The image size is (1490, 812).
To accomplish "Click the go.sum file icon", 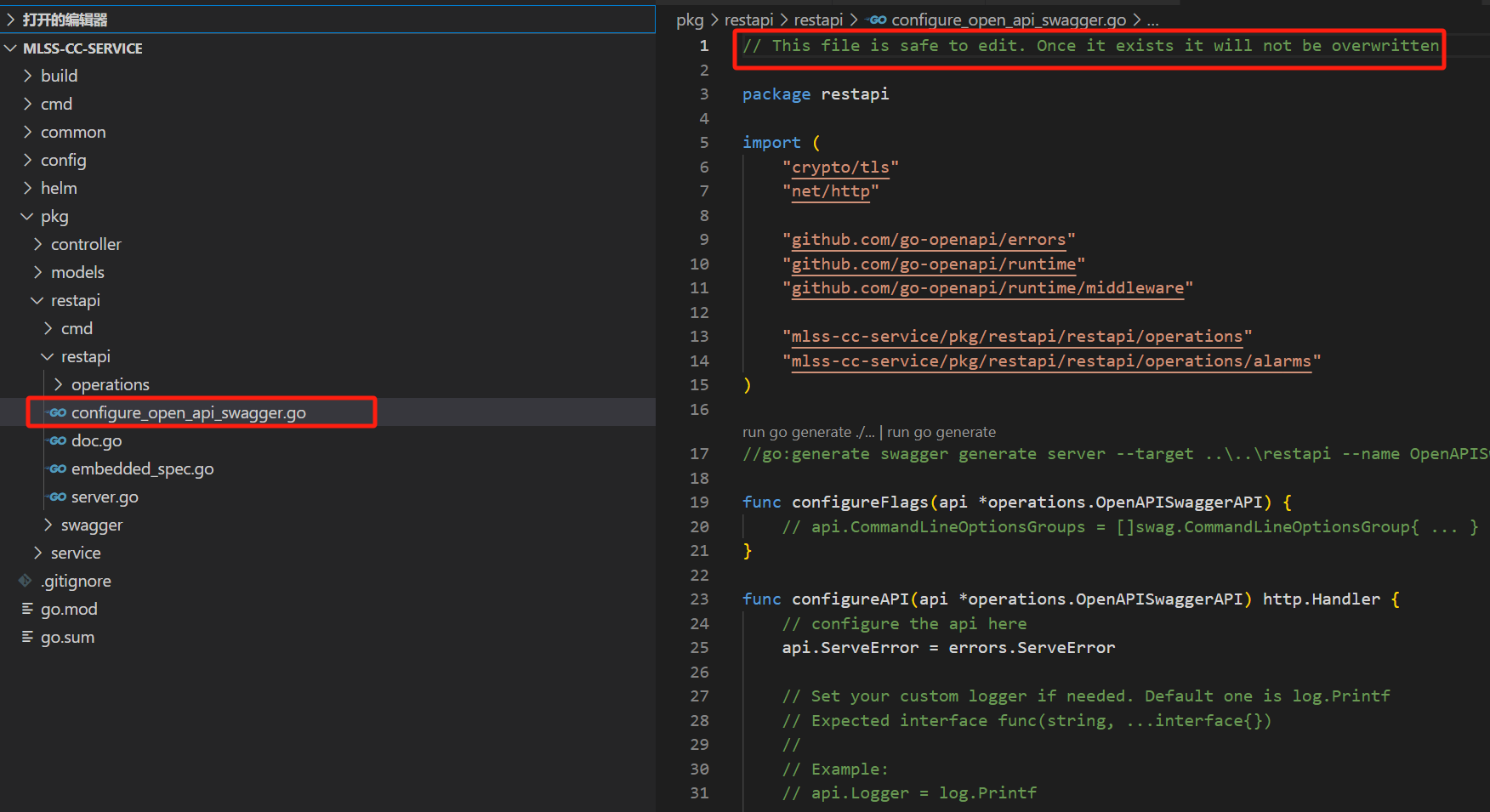I will point(27,637).
